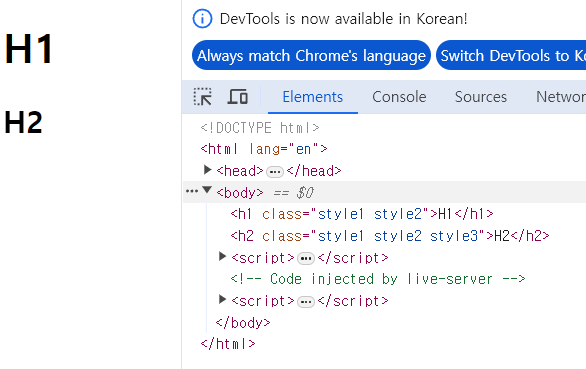Image resolution: width=586 pixels, height=369 pixels.
Task: Activate the inspect element picker icon
Action: click(x=203, y=97)
